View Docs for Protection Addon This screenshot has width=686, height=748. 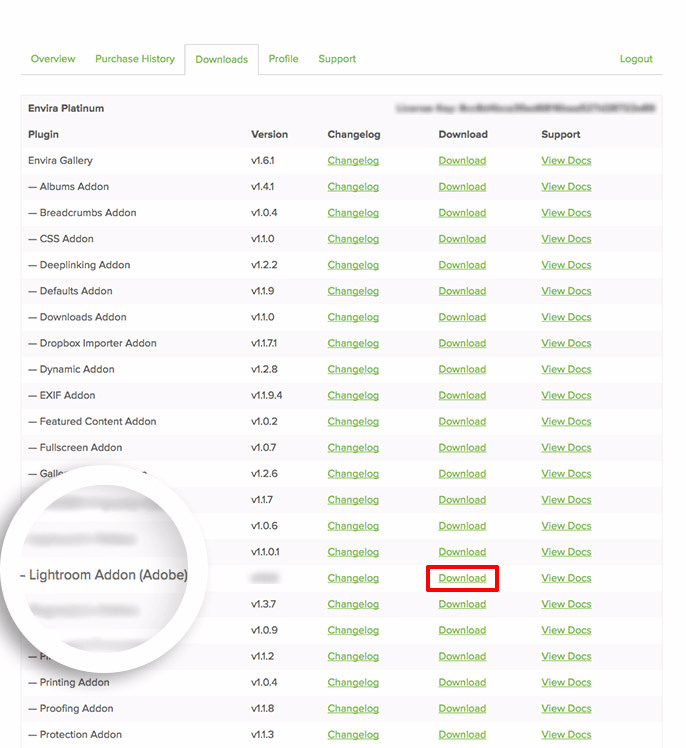566,735
